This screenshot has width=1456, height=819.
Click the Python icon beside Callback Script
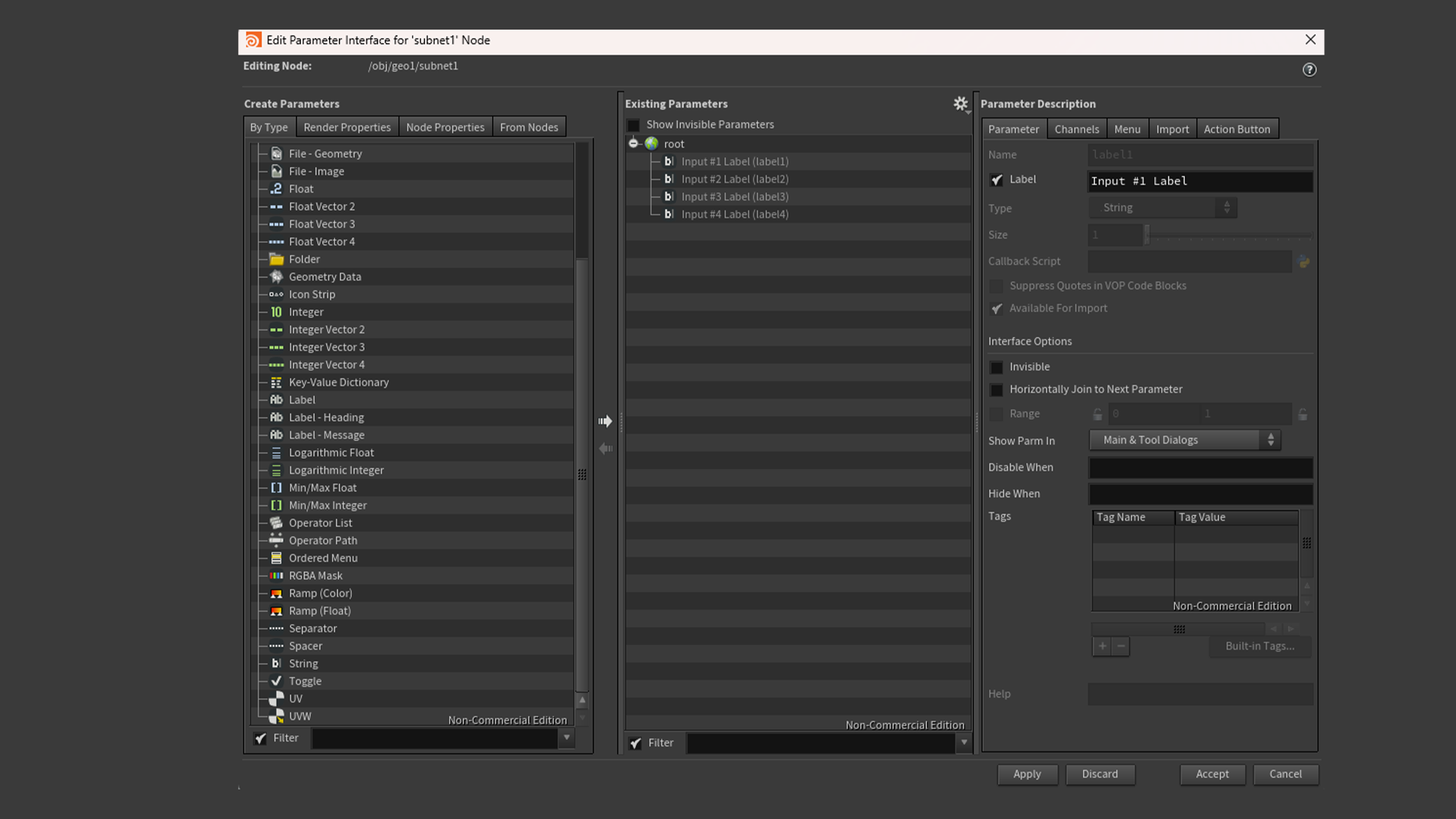pos(1304,262)
